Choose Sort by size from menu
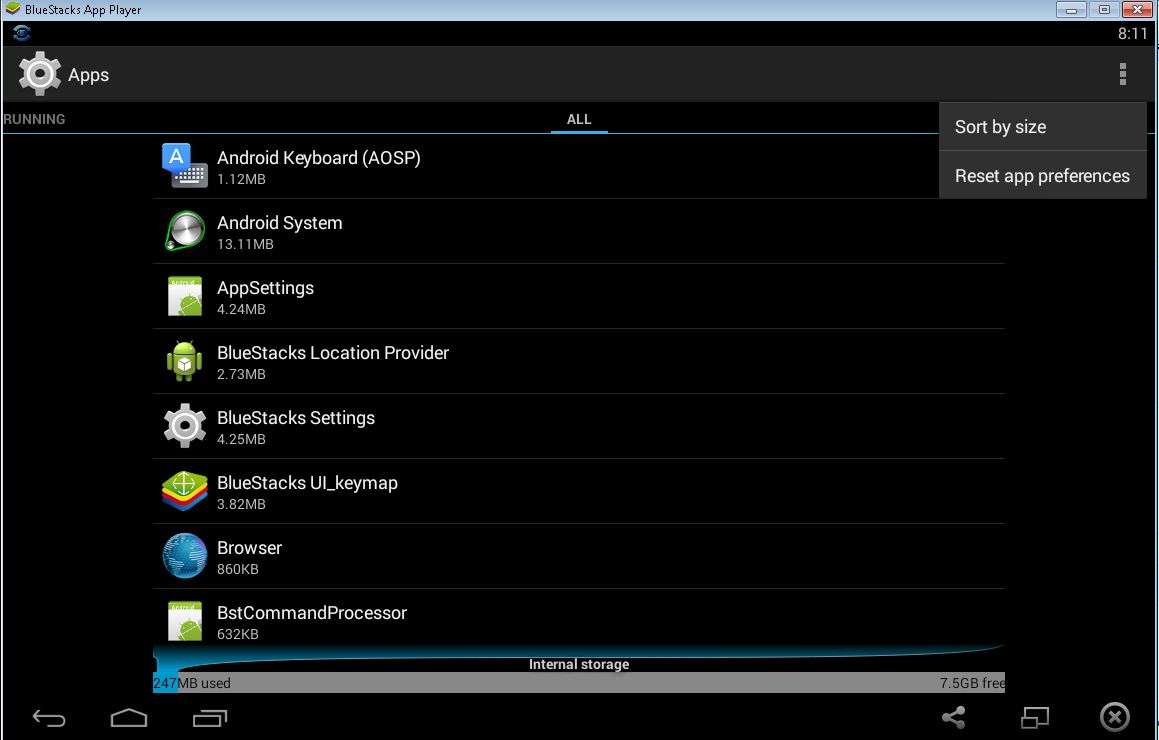 [1042, 126]
